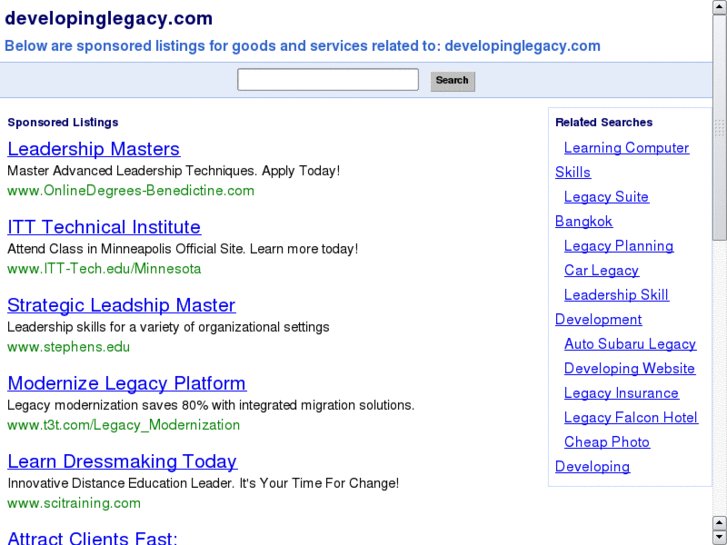Click the 'Sponsored Listings' heading
727x545 pixels.
coord(63,122)
